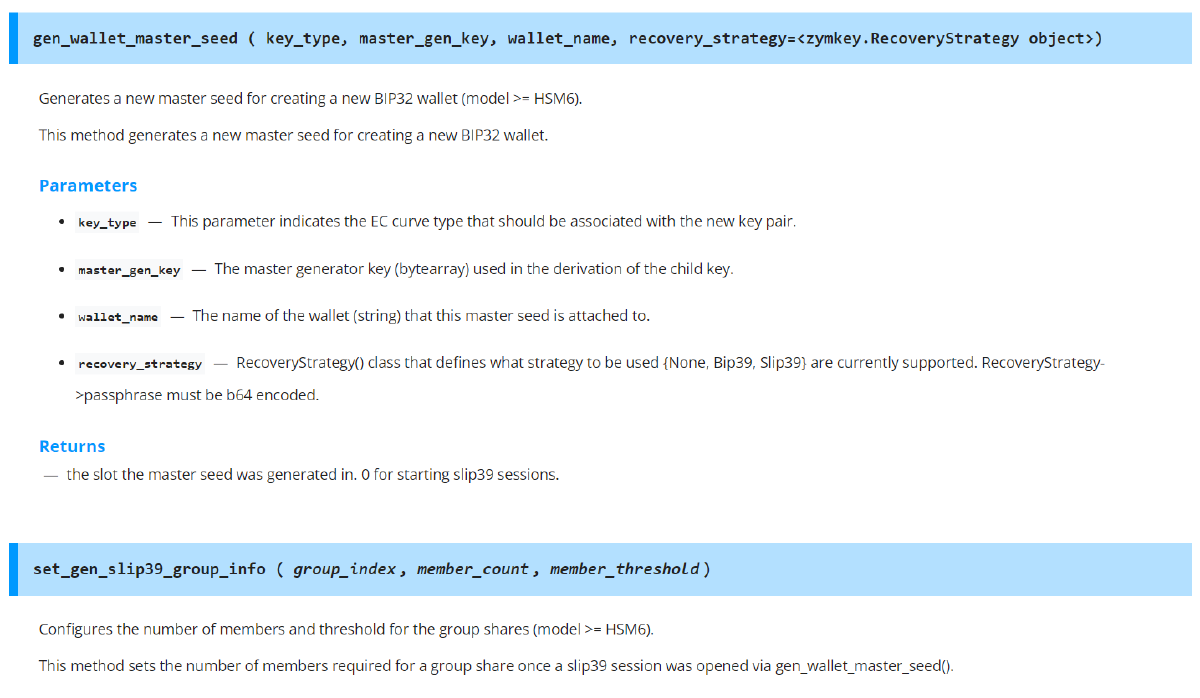Click 'The name of the wallet (string)' description
This screenshot has width=1200, height=698.
[421, 316]
